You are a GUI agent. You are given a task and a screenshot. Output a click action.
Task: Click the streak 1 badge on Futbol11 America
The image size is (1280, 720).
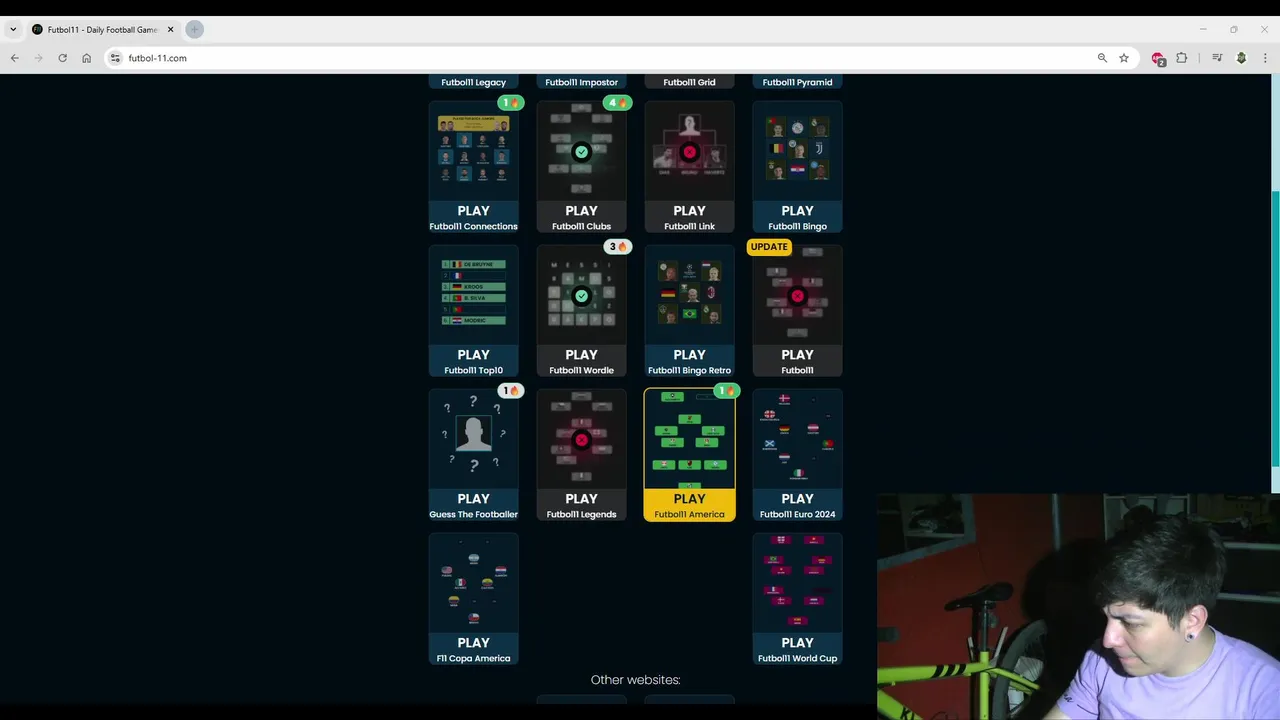pyautogui.click(x=727, y=391)
